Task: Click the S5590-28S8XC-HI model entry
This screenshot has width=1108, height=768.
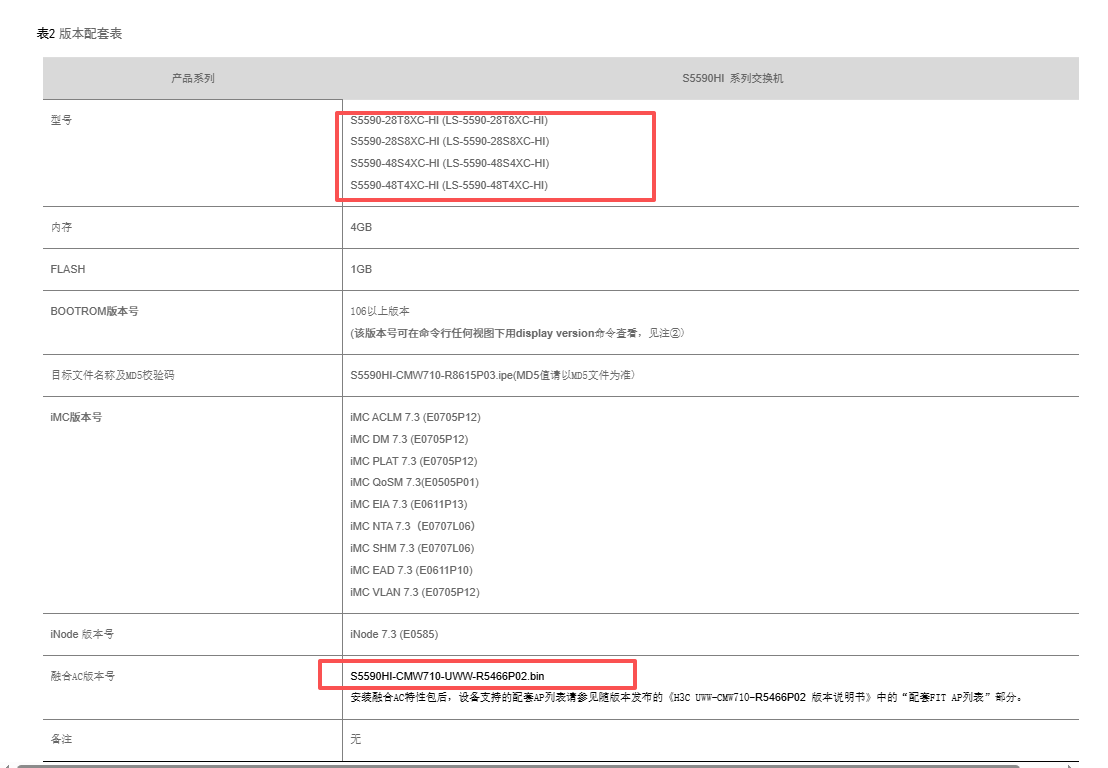Action: (449, 141)
